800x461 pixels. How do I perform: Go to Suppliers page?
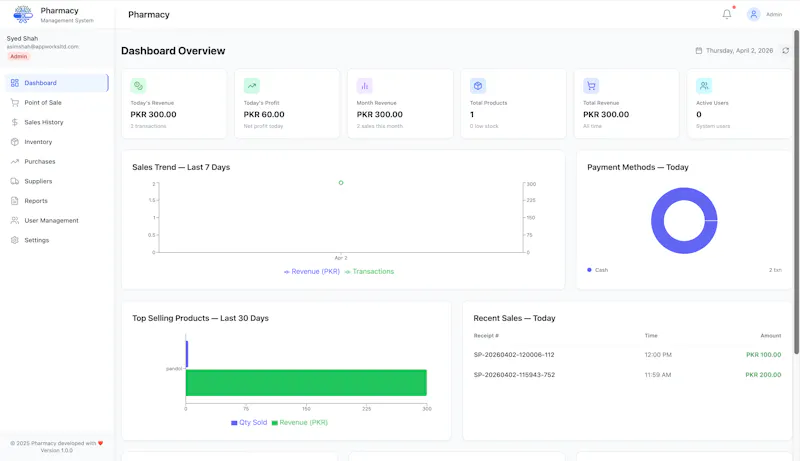click(x=57, y=181)
